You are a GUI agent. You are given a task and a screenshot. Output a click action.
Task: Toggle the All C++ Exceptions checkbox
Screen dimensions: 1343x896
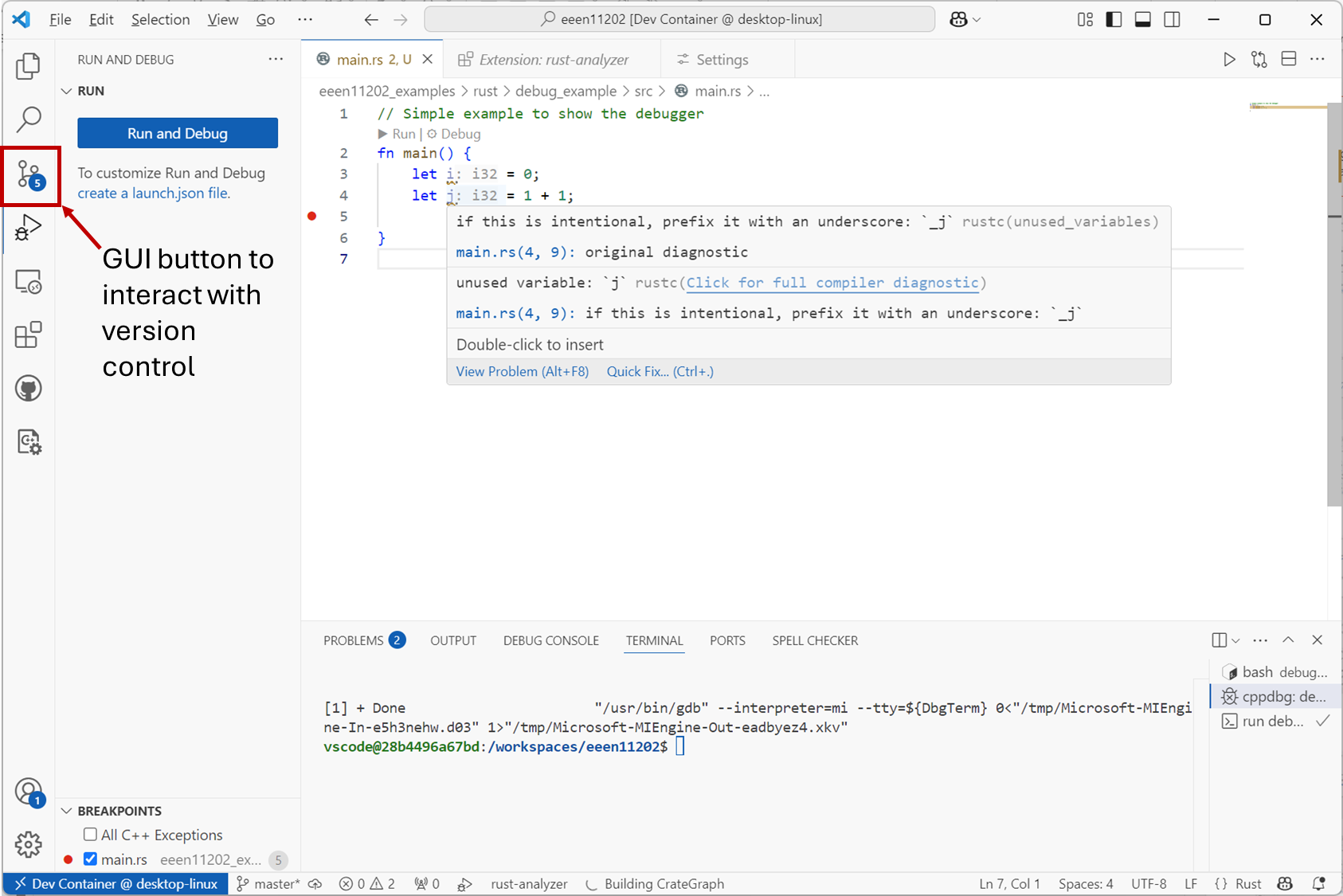click(91, 835)
